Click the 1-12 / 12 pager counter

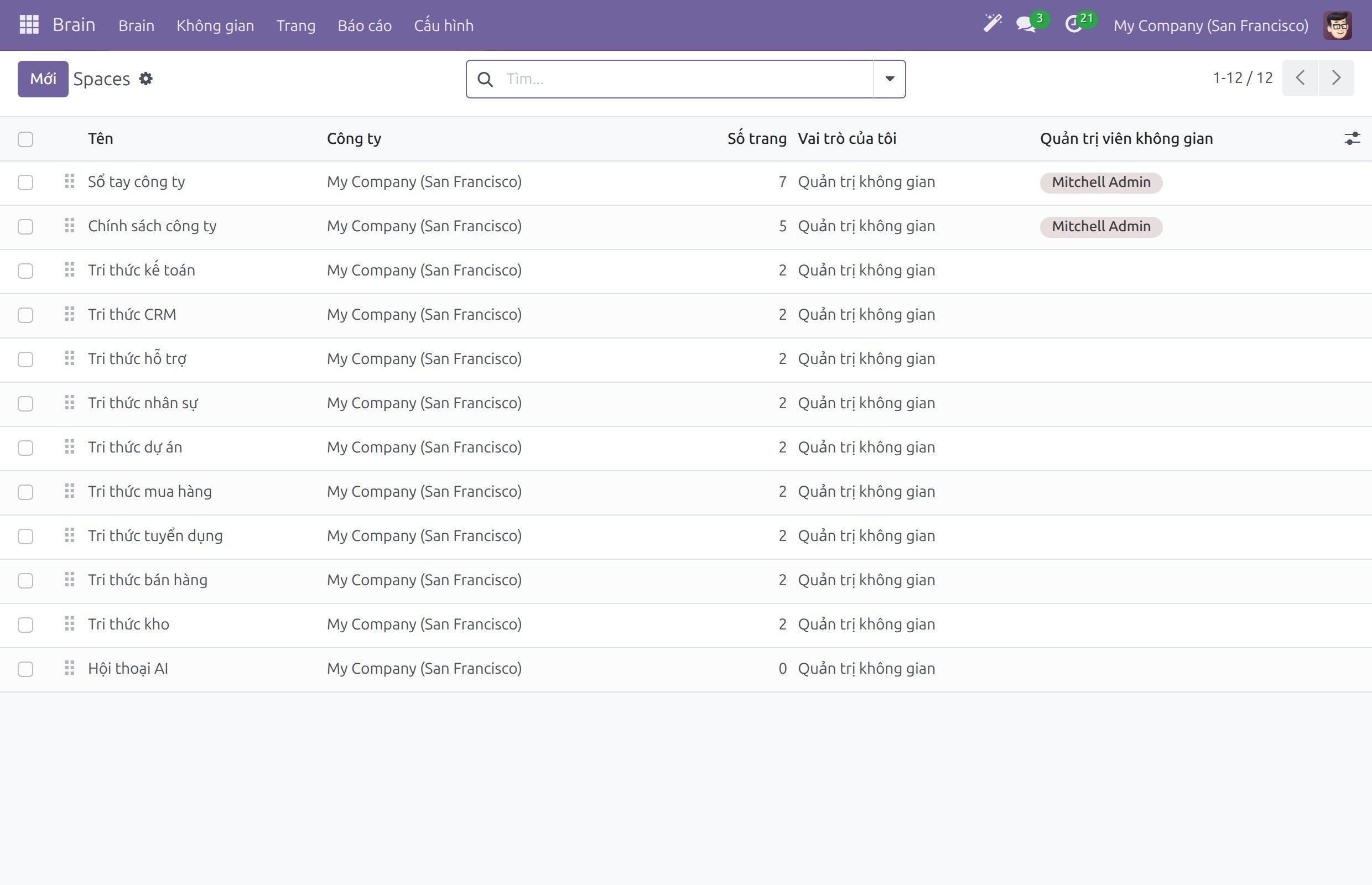click(x=1243, y=77)
